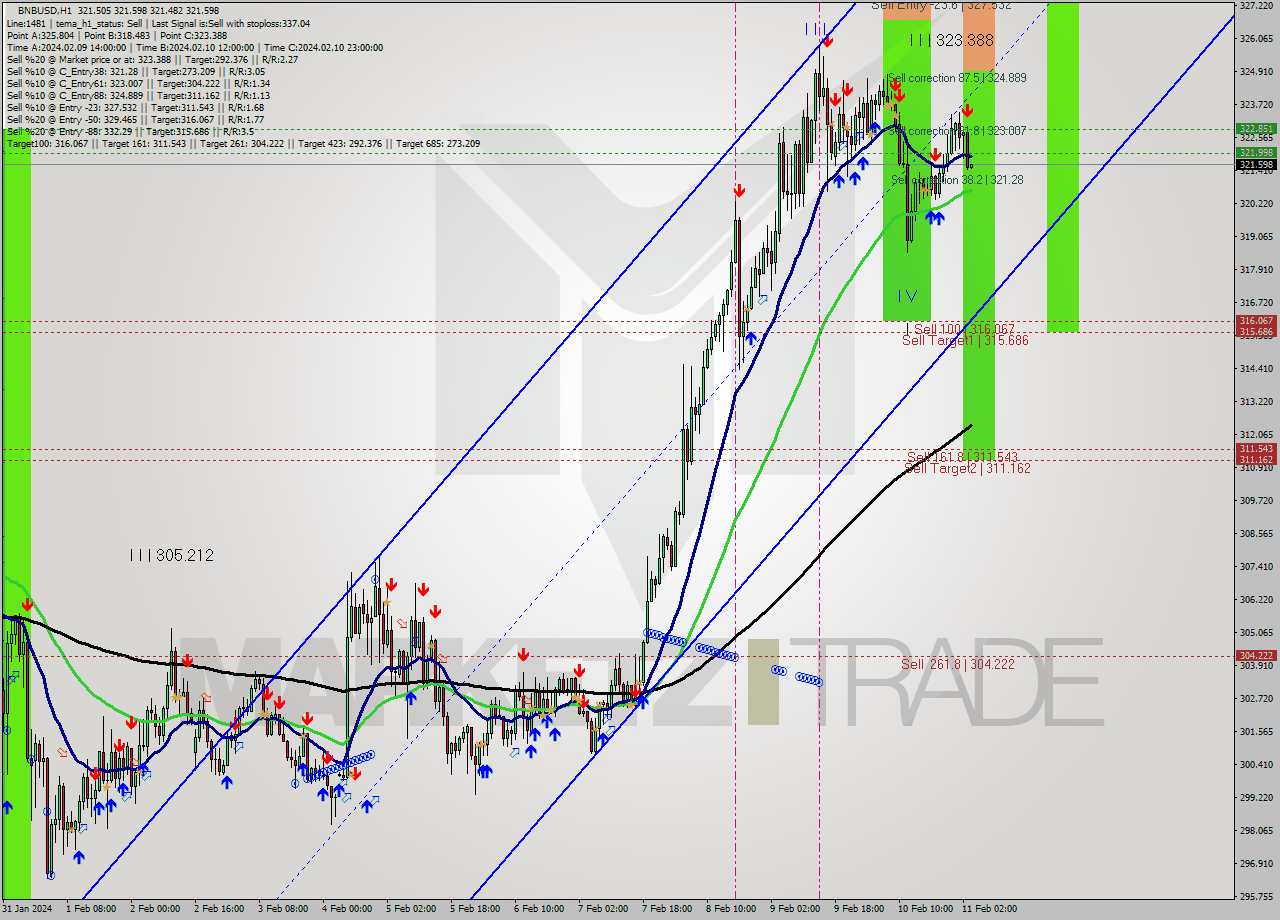Click the 323.720 price axis label
Image resolution: width=1280 pixels, height=920 pixels.
pos(1256,105)
